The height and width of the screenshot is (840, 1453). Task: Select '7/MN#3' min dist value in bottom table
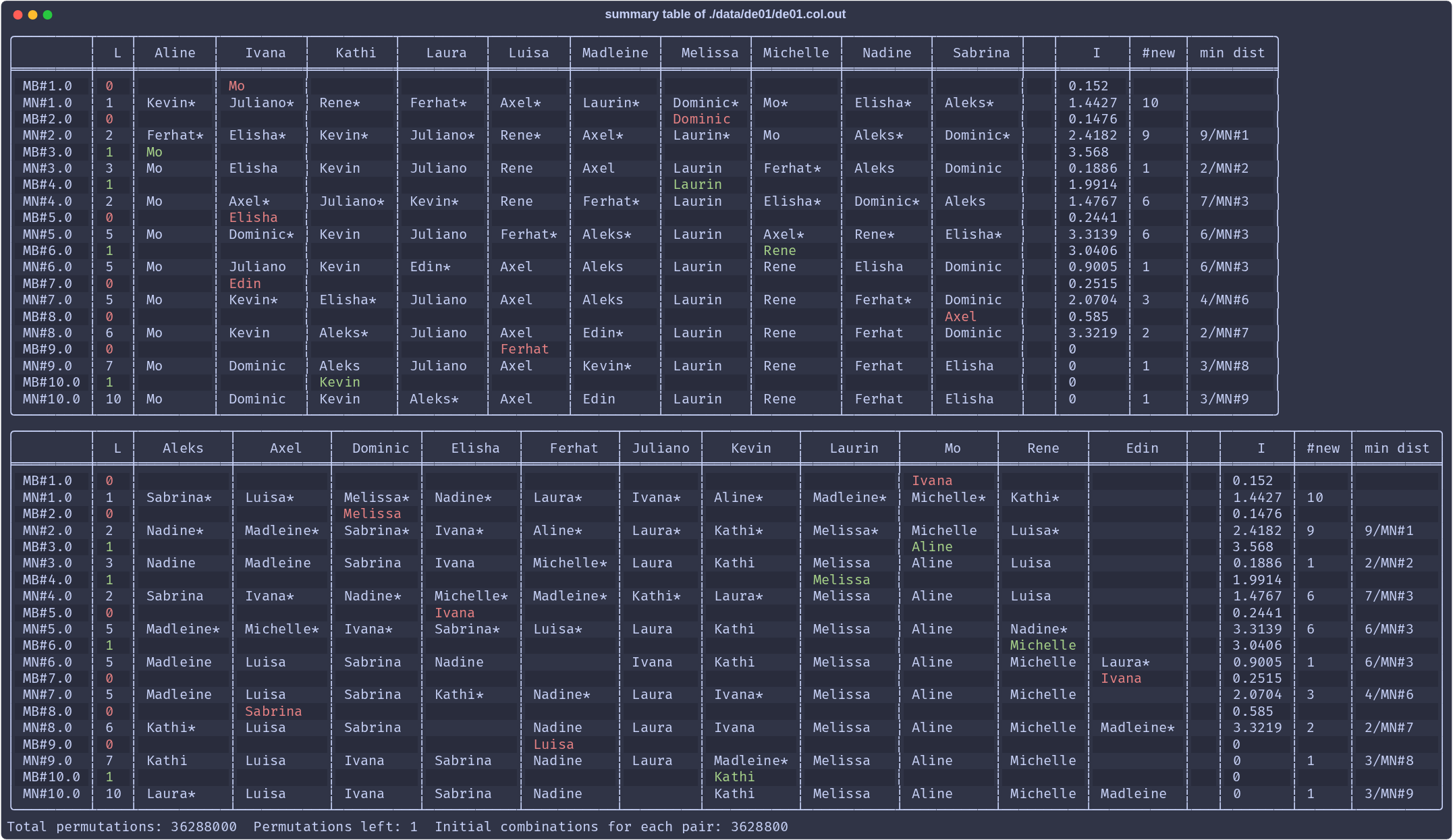[x=1389, y=596]
